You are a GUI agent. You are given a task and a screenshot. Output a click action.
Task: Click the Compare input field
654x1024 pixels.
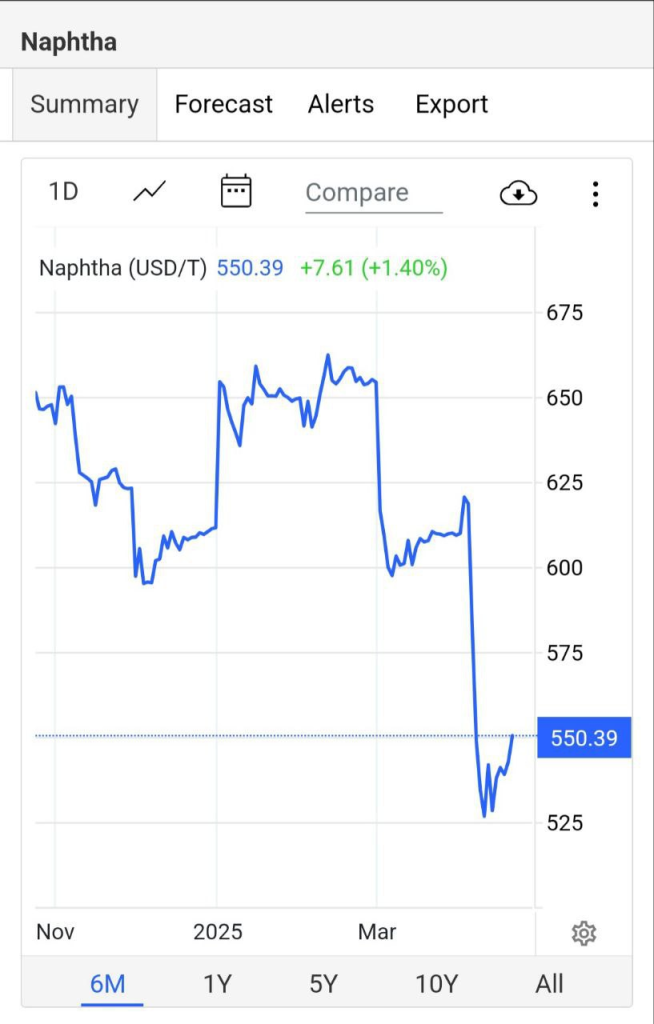pyautogui.click(x=374, y=193)
